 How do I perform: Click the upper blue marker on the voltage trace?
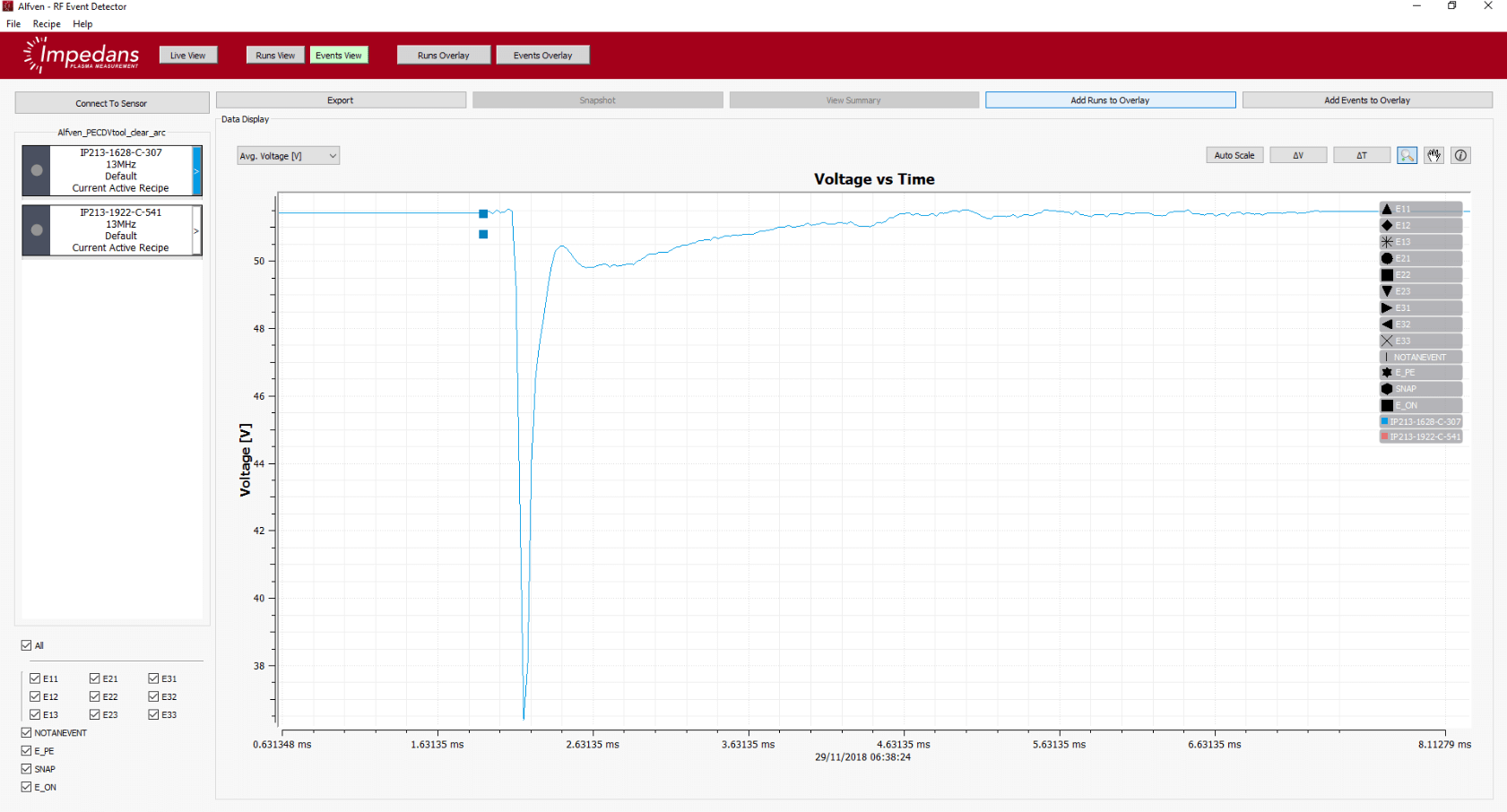coord(483,214)
